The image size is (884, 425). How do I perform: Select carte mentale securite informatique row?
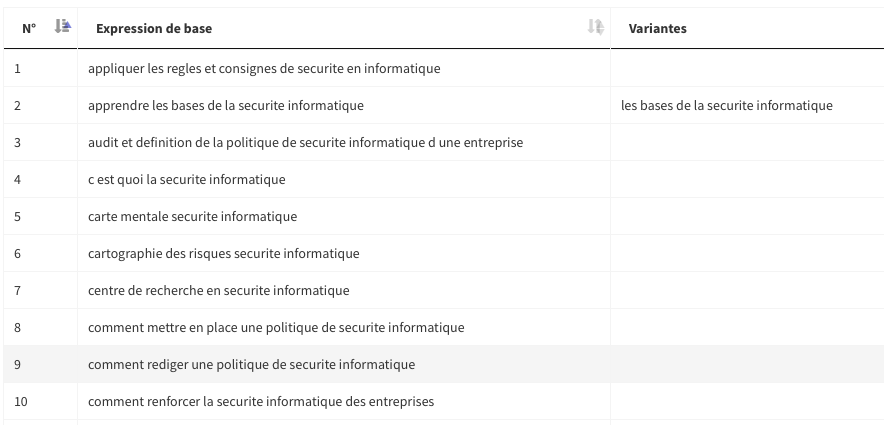pyautogui.click(x=192, y=217)
